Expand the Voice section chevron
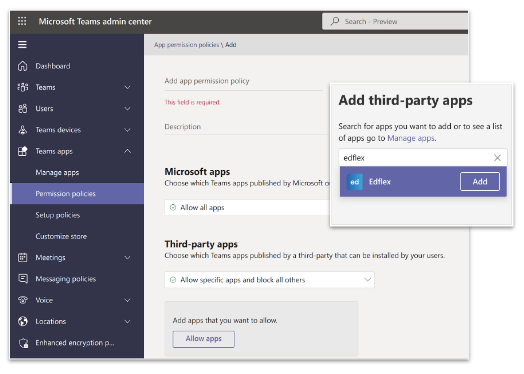 pos(127,300)
